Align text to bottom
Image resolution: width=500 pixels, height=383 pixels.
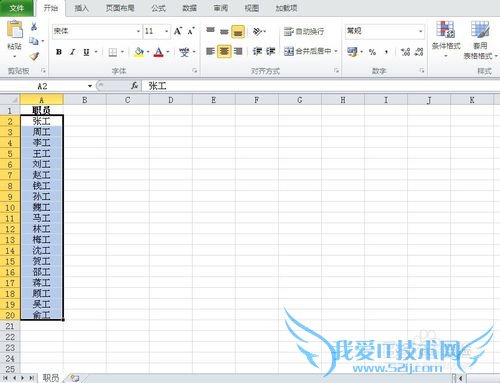click(x=238, y=32)
